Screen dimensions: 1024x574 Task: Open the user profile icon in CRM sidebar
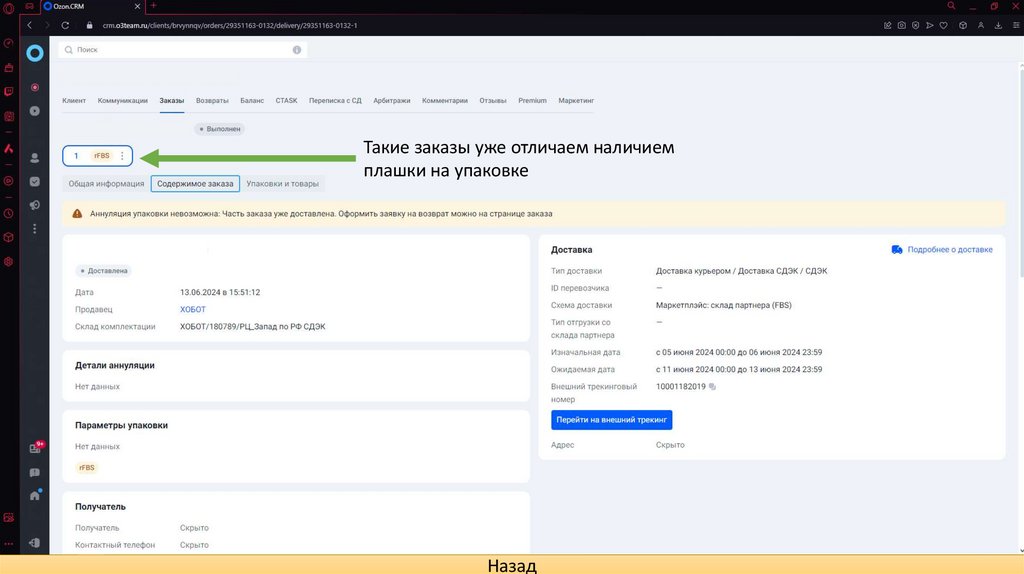tap(35, 158)
